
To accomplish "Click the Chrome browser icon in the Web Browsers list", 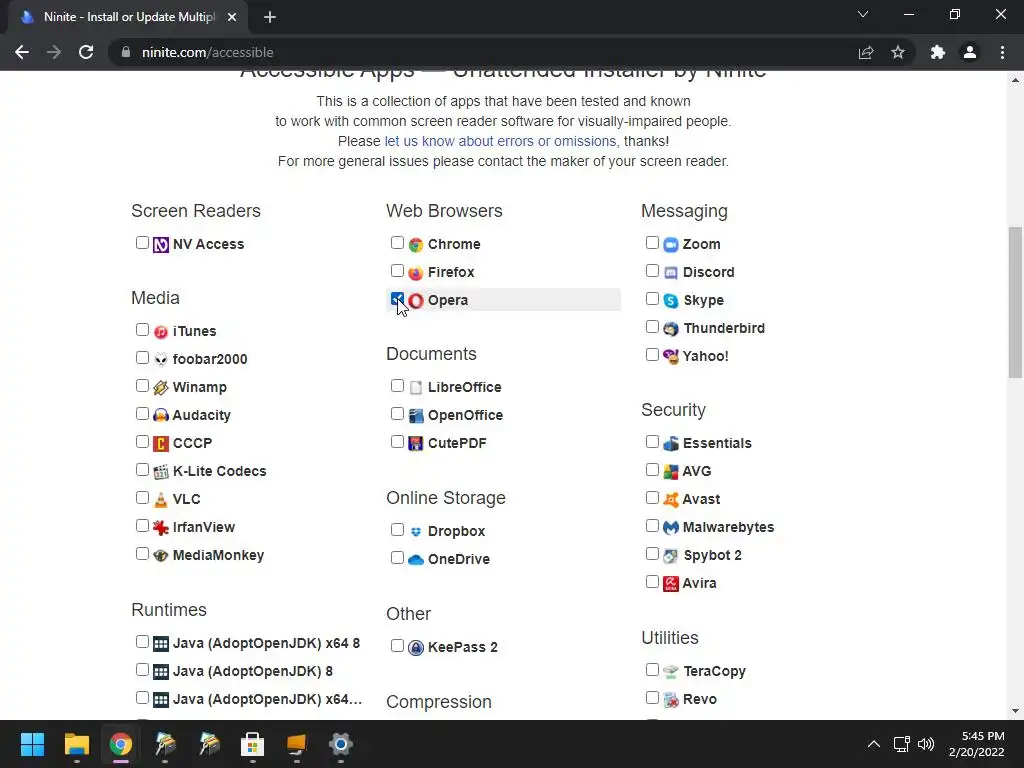I will click(x=416, y=245).
